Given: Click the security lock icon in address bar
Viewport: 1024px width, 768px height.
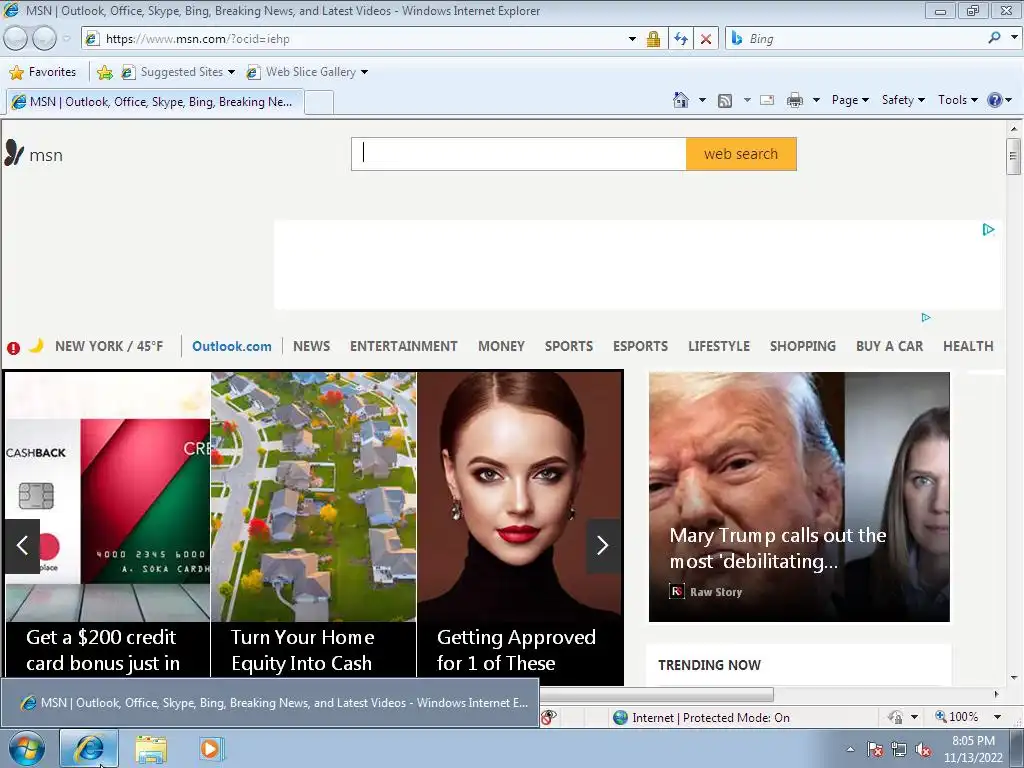Looking at the screenshot, I should click(653, 39).
